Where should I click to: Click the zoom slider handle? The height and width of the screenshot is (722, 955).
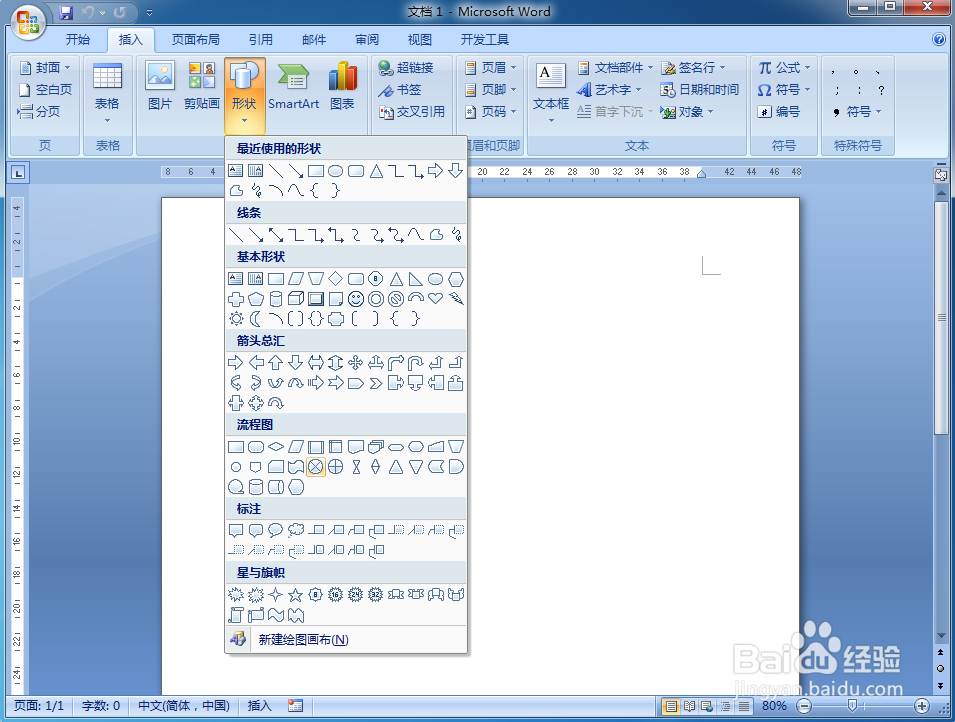click(x=852, y=706)
